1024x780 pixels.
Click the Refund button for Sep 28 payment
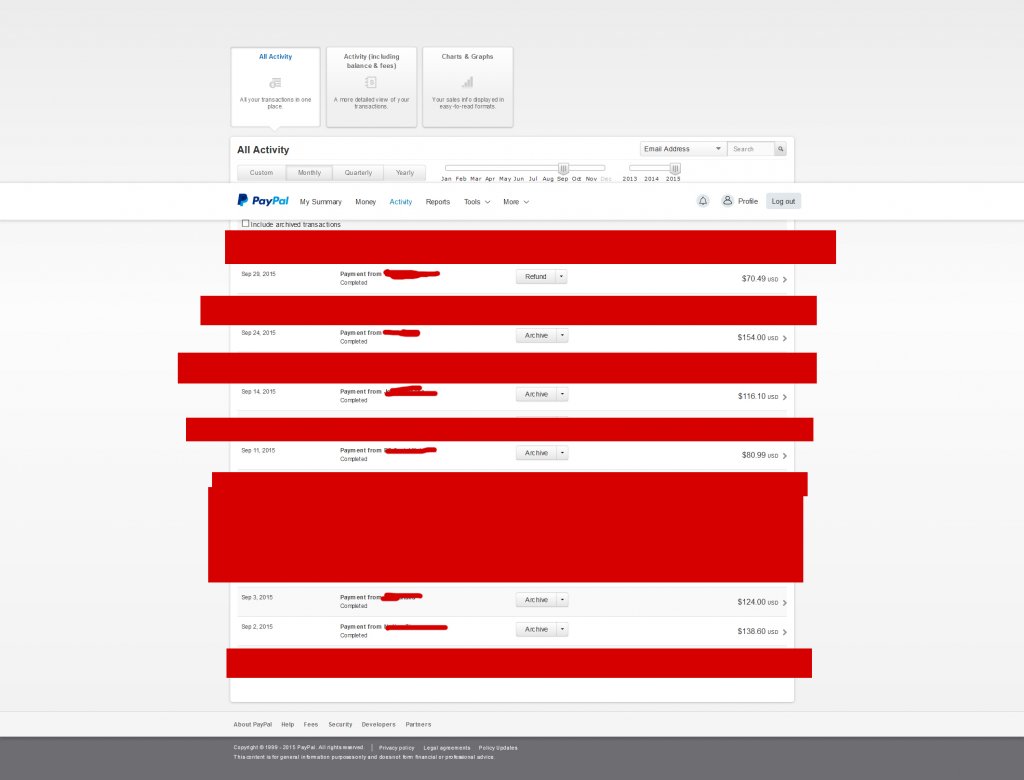coord(536,276)
